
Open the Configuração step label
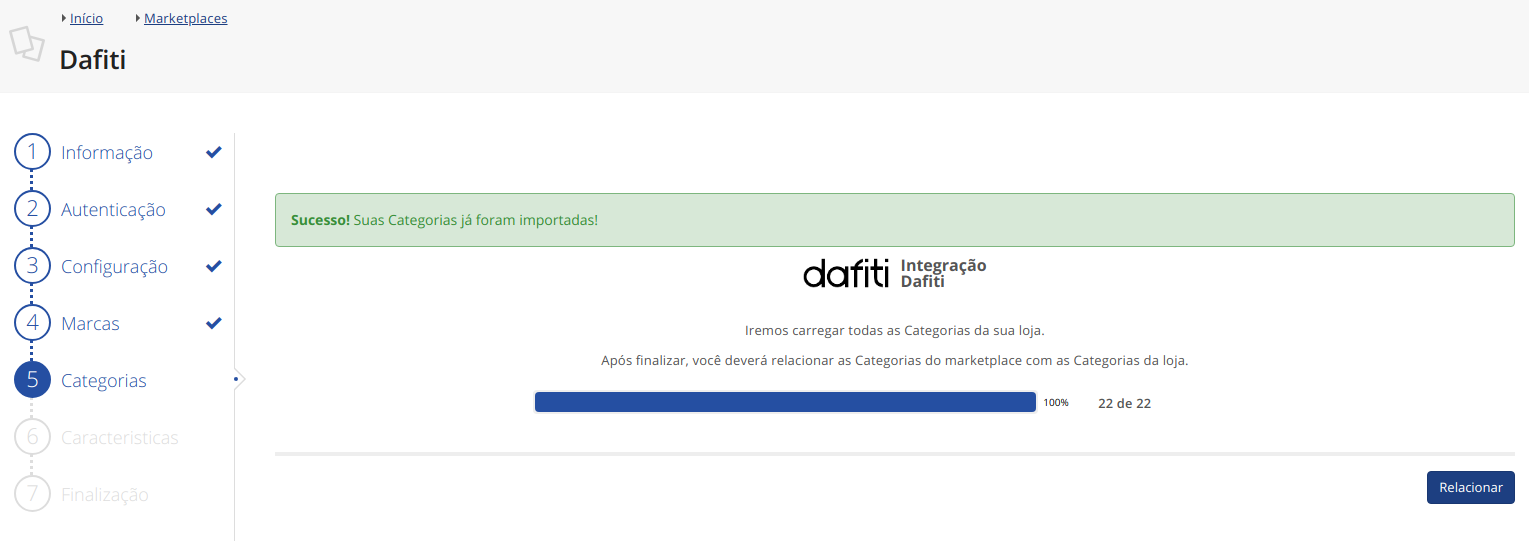tap(114, 267)
